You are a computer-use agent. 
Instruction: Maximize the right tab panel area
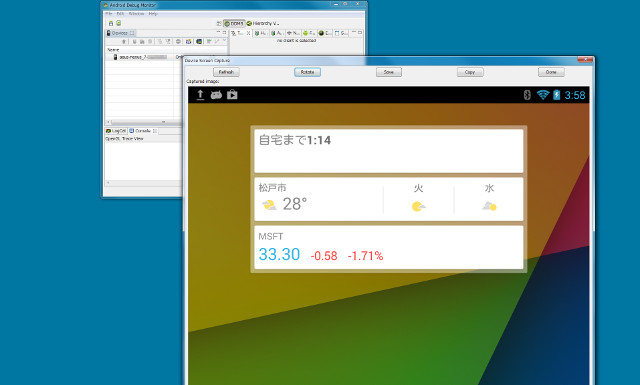coord(360,32)
